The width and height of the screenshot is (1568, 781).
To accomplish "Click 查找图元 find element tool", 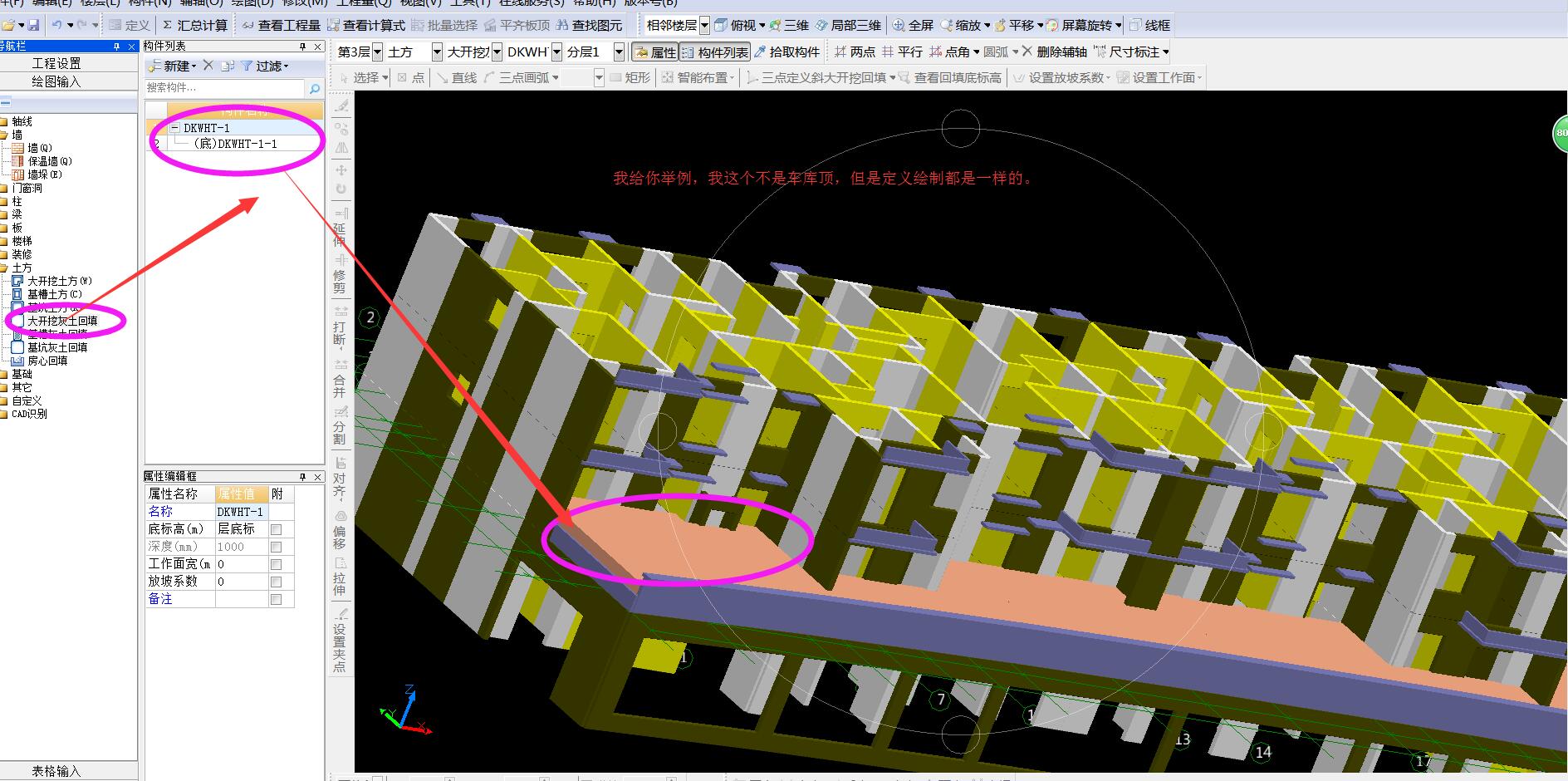I will (589, 26).
